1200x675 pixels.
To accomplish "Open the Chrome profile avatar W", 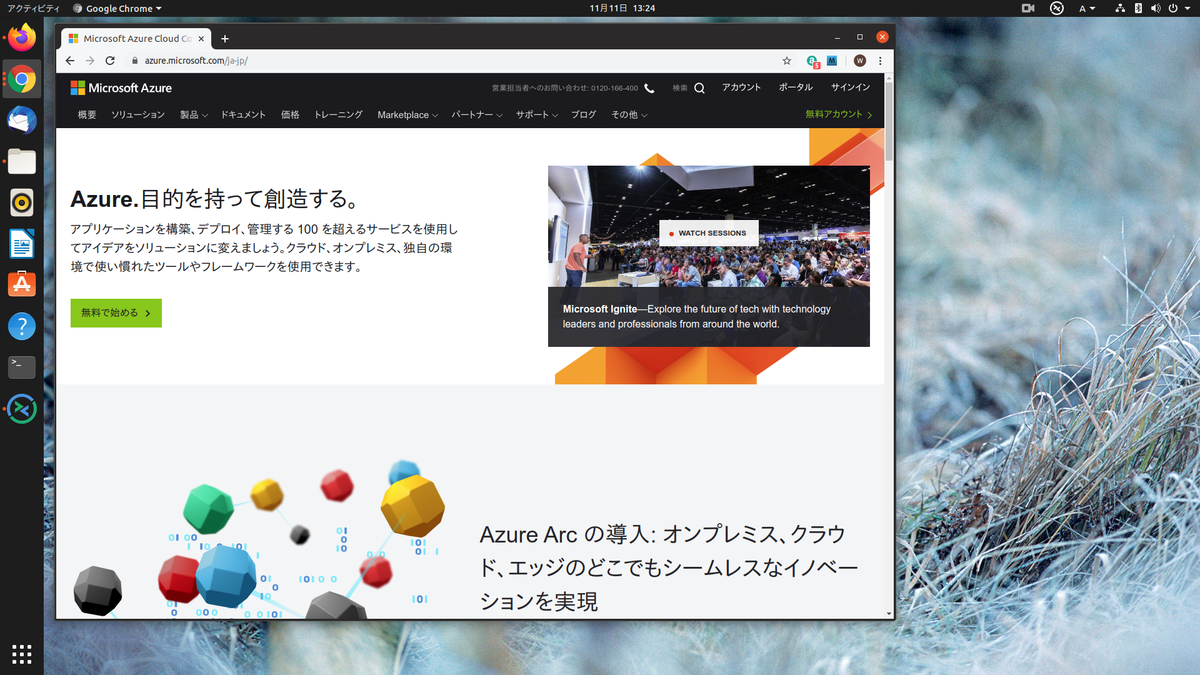I will (x=858, y=60).
